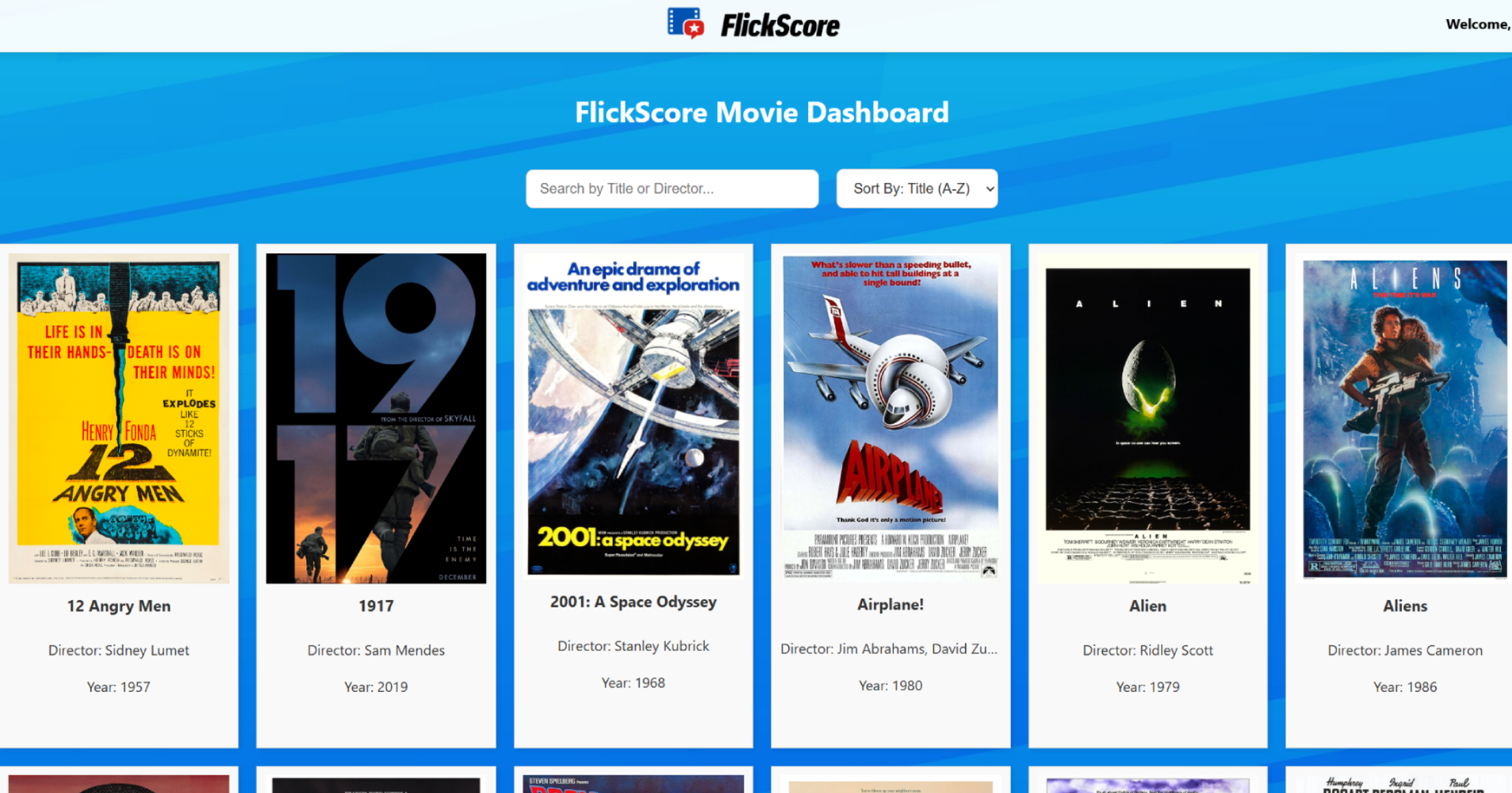The height and width of the screenshot is (793, 1512).
Task: Click the FlickScore Movie Dashboard heading
Action: point(762,112)
